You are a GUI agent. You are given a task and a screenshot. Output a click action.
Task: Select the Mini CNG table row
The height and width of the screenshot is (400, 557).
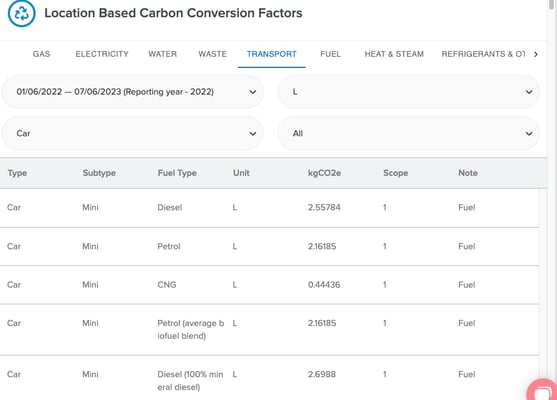click(x=269, y=285)
